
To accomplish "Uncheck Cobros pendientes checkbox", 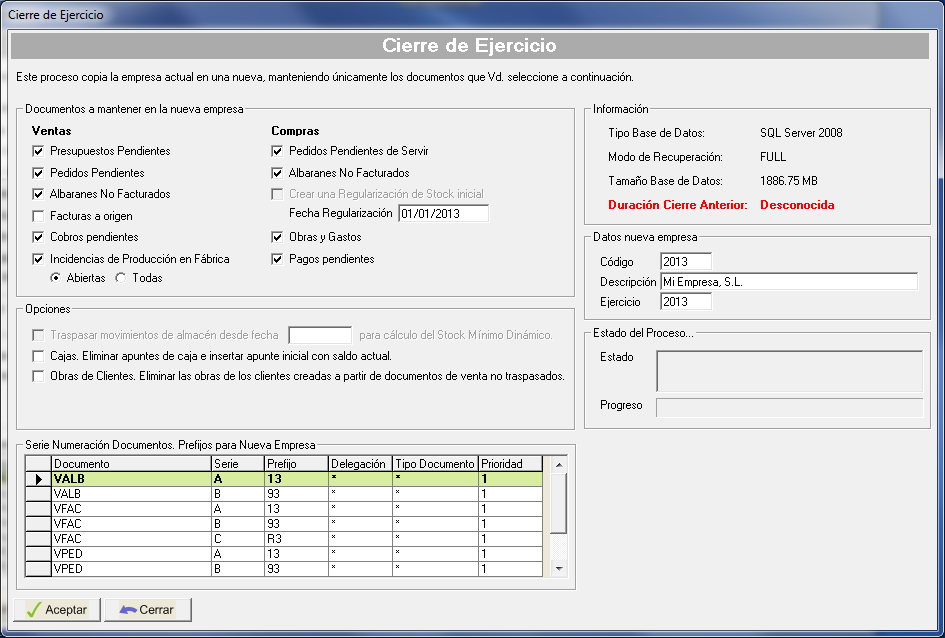I will [x=39, y=237].
